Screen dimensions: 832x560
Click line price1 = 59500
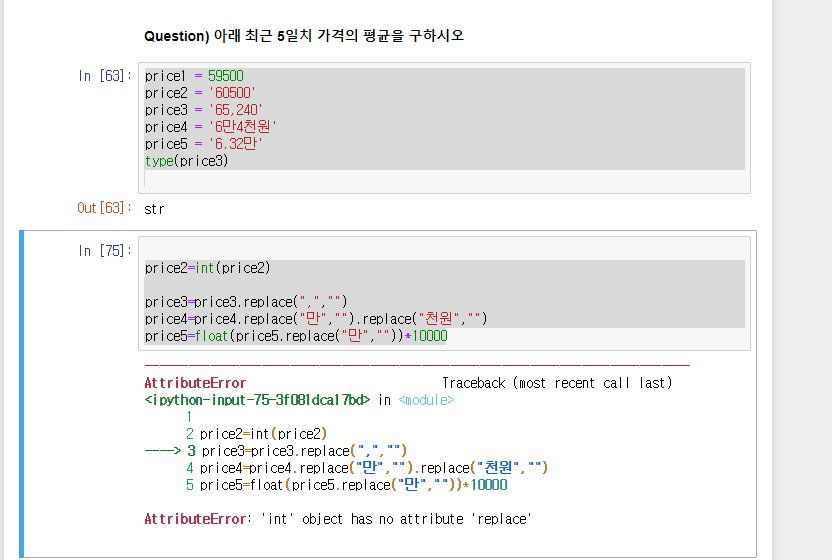(194, 76)
